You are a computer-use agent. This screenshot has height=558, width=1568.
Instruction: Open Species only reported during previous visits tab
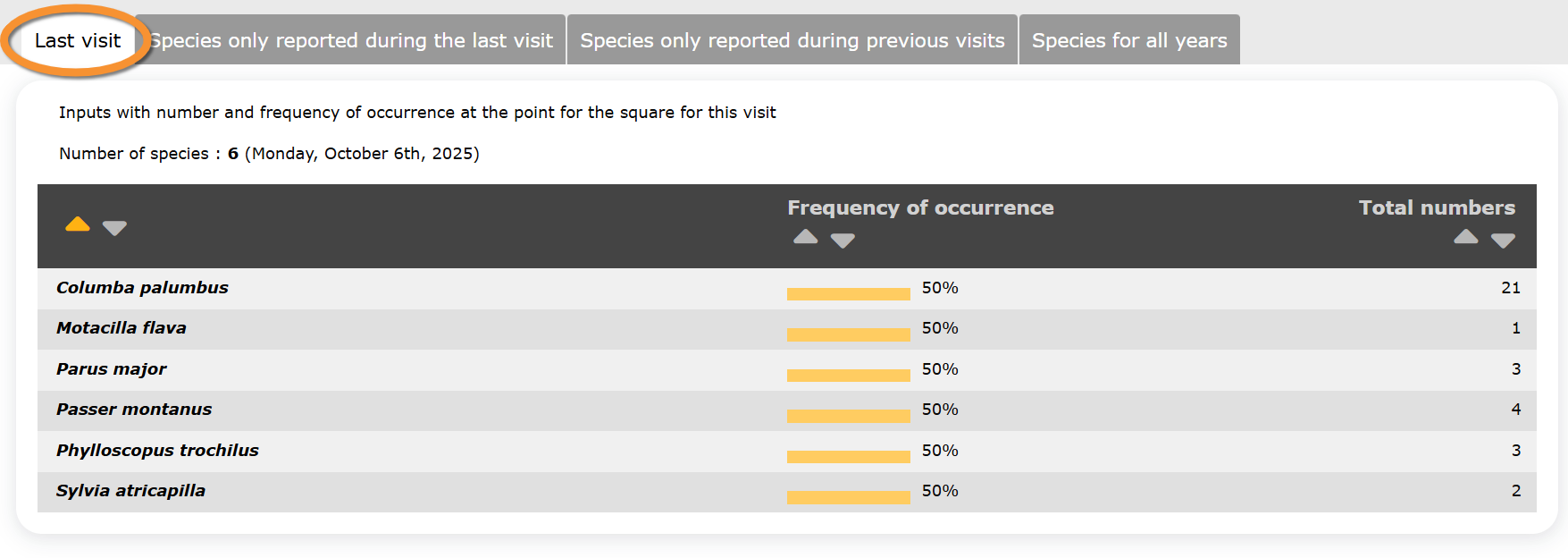coord(792,40)
